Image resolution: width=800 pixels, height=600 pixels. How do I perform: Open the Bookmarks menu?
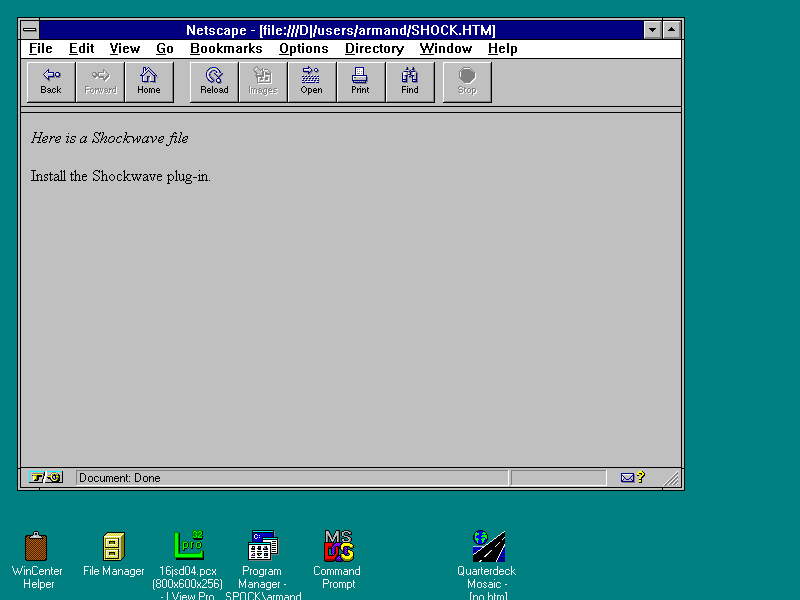(226, 48)
